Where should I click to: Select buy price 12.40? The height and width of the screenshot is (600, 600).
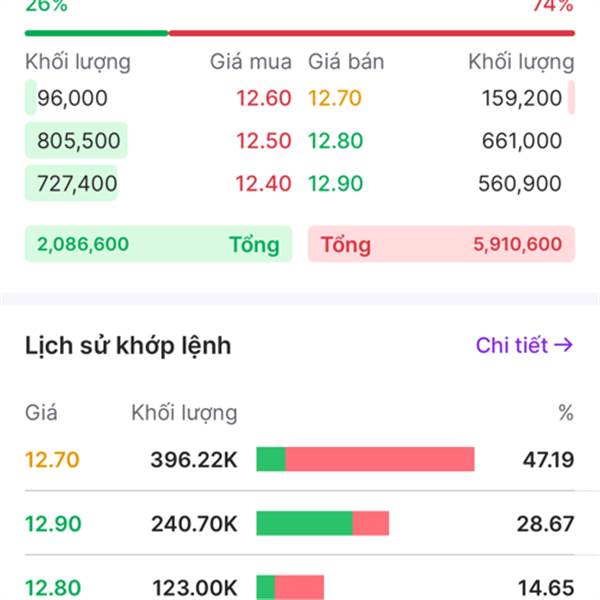click(x=264, y=184)
